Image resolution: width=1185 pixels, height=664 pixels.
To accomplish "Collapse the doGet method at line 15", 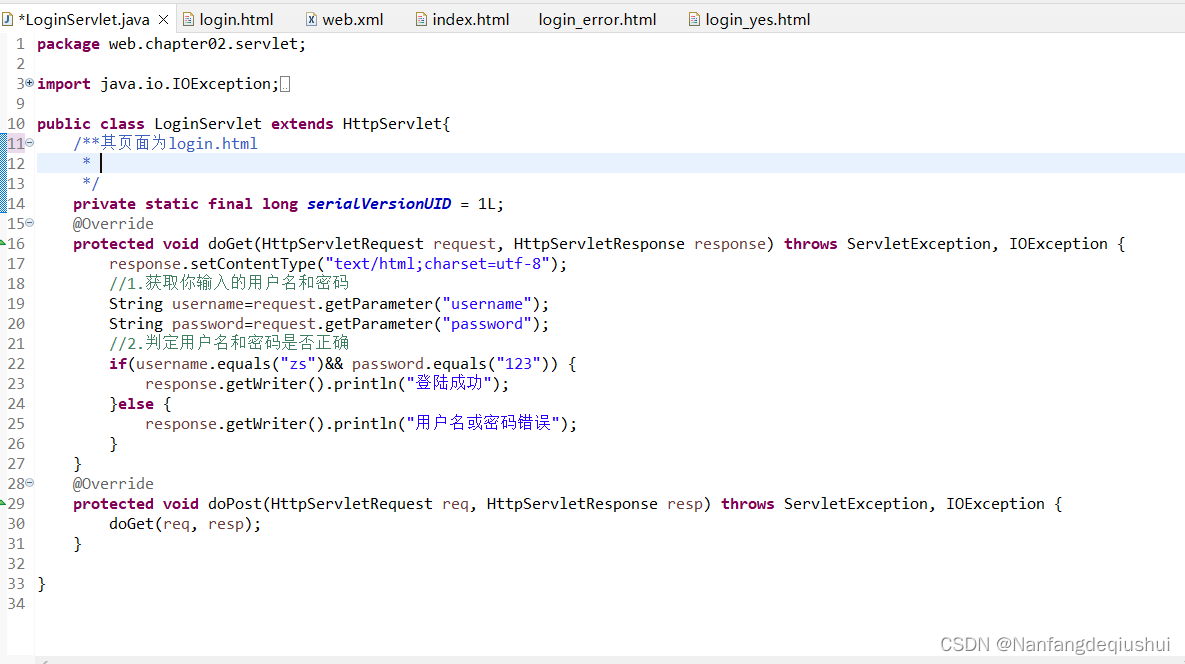I will pyautogui.click(x=28, y=223).
